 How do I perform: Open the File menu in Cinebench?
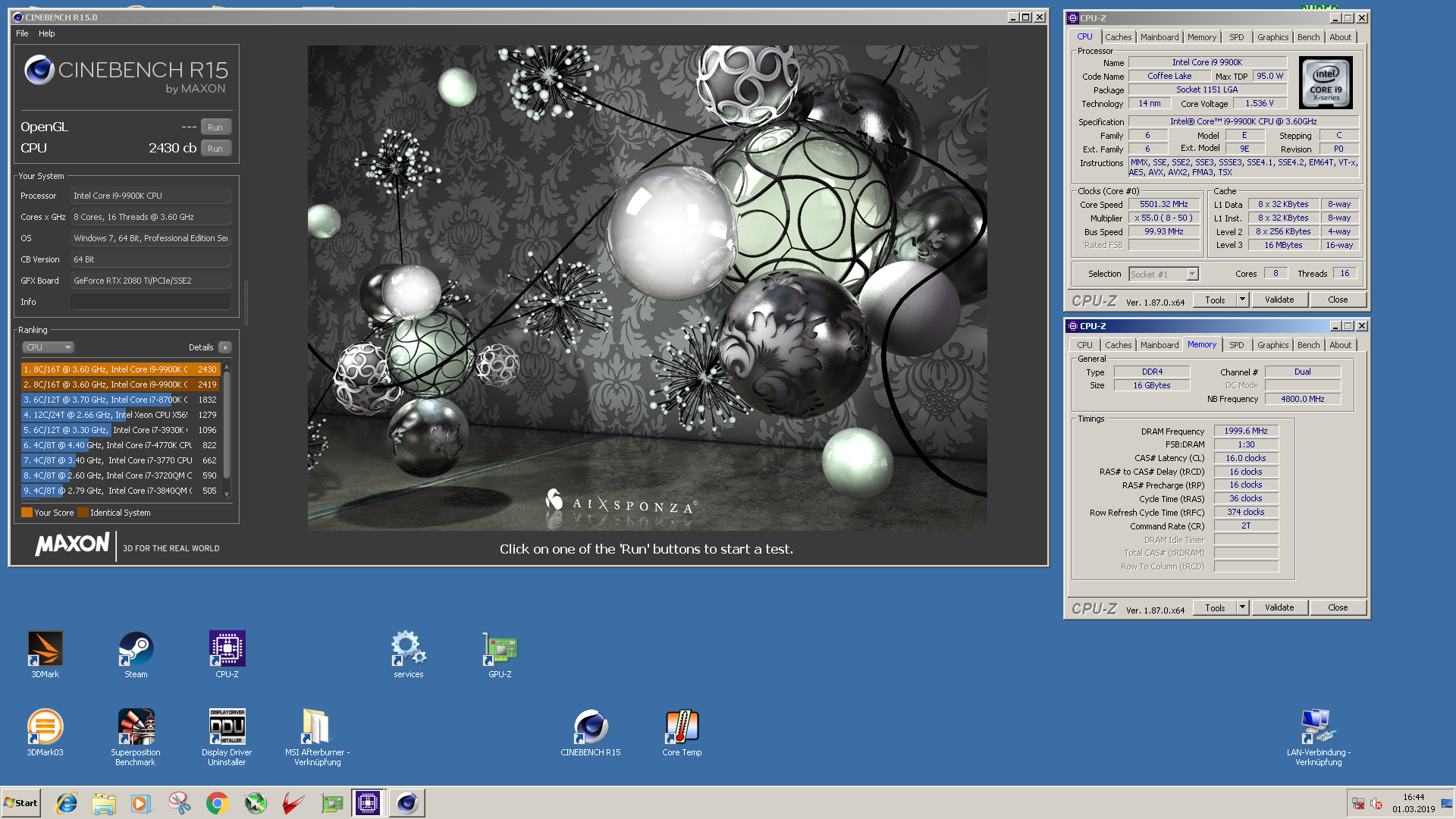(22, 33)
